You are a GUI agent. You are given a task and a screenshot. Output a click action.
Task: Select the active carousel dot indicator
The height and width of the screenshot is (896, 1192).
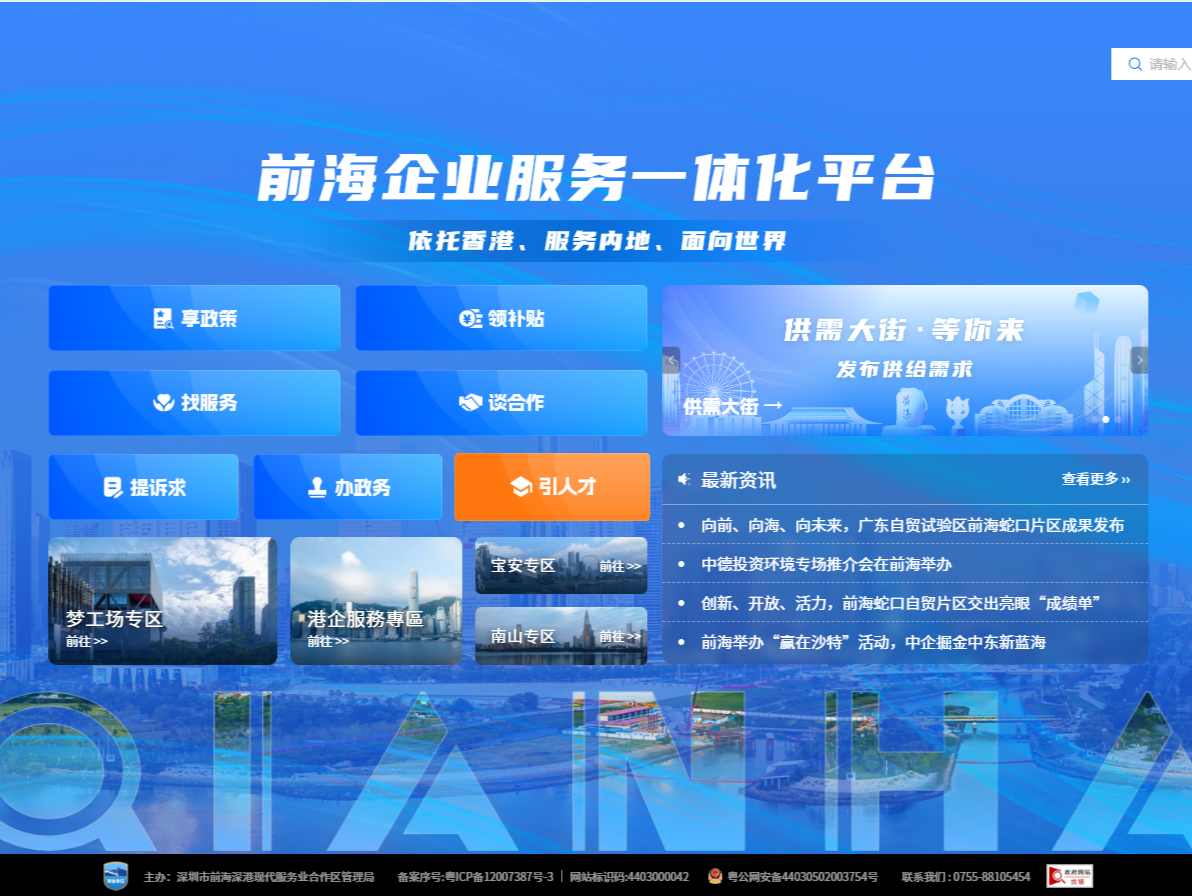point(1105,420)
